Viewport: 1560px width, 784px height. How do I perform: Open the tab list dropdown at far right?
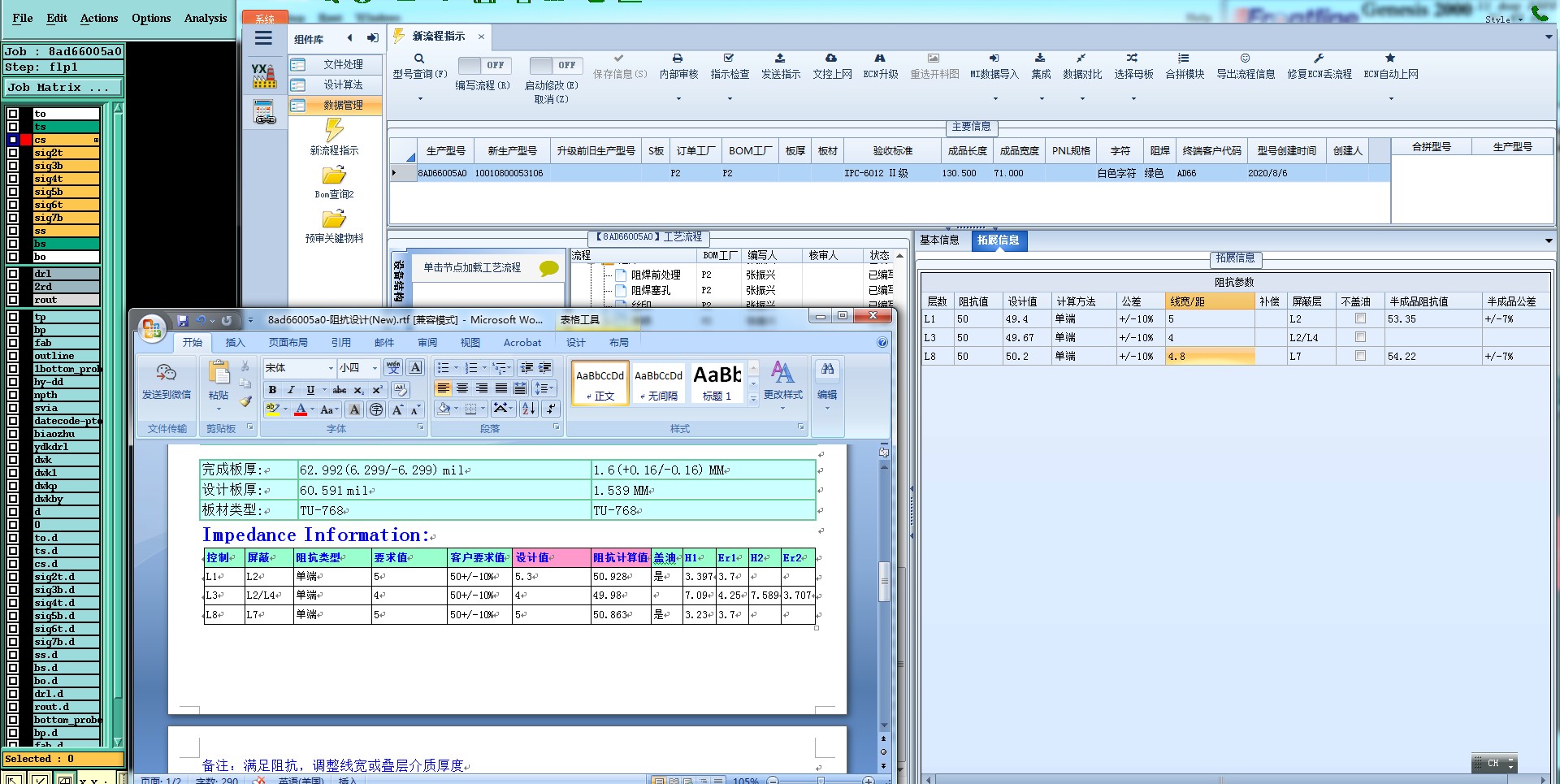pos(1549,37)
